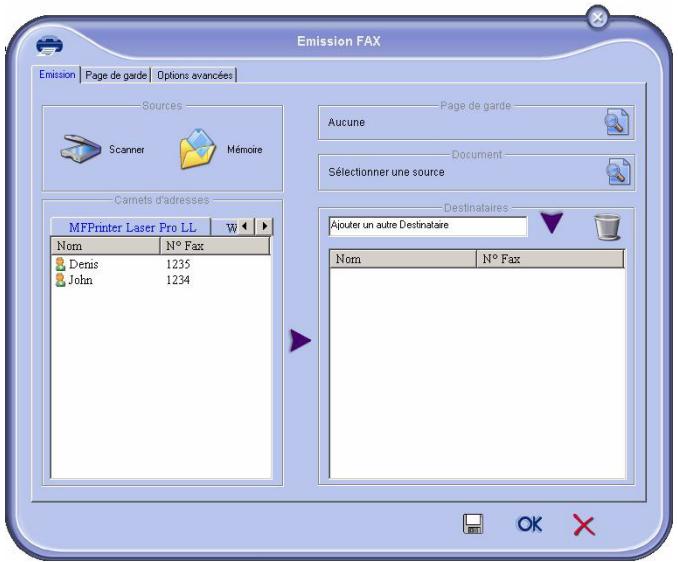Select the MFPrinter Laser Pro LL address book tab
678x562 pixels.
131,227
